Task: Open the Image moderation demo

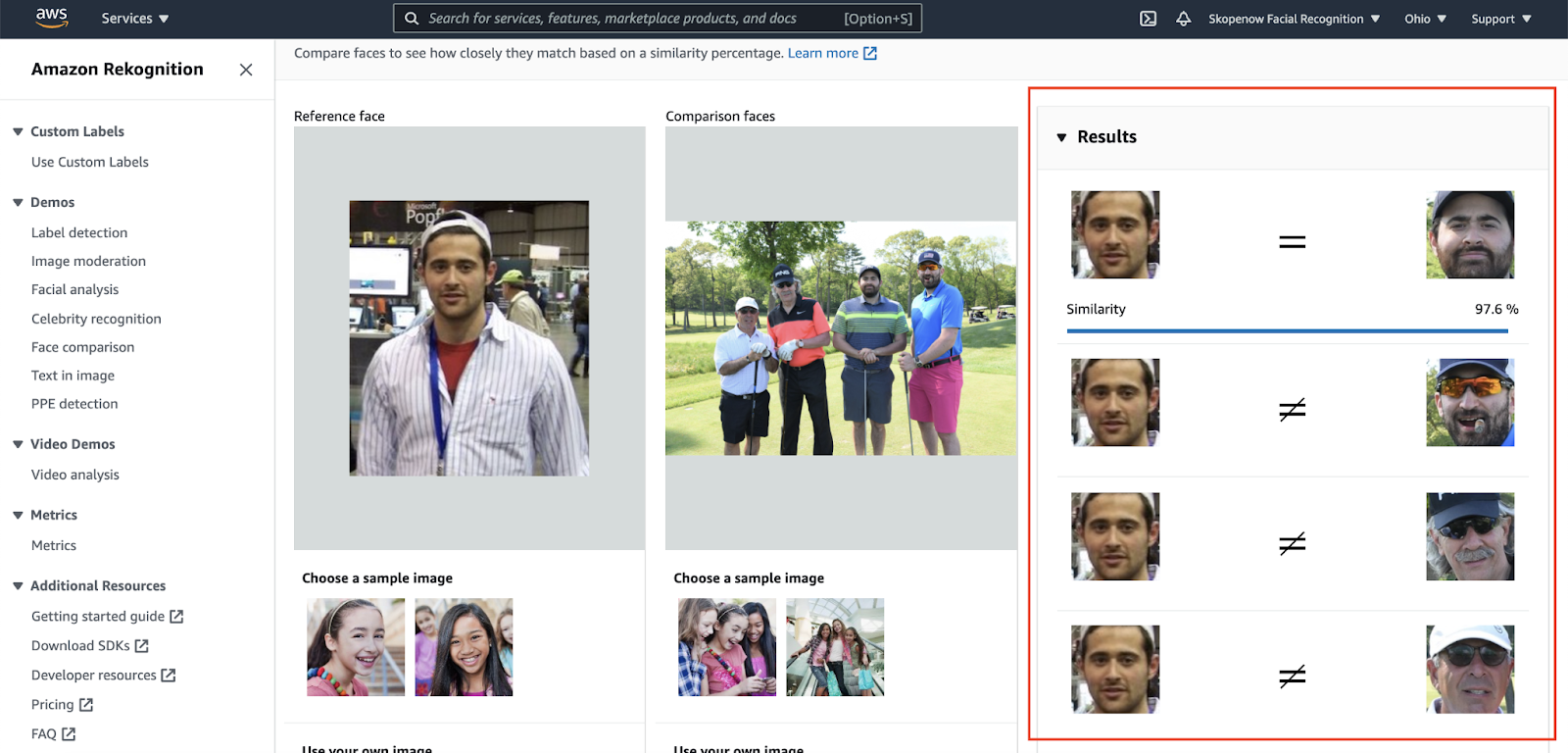Action: pyautogui.click(x=88, y=261)
